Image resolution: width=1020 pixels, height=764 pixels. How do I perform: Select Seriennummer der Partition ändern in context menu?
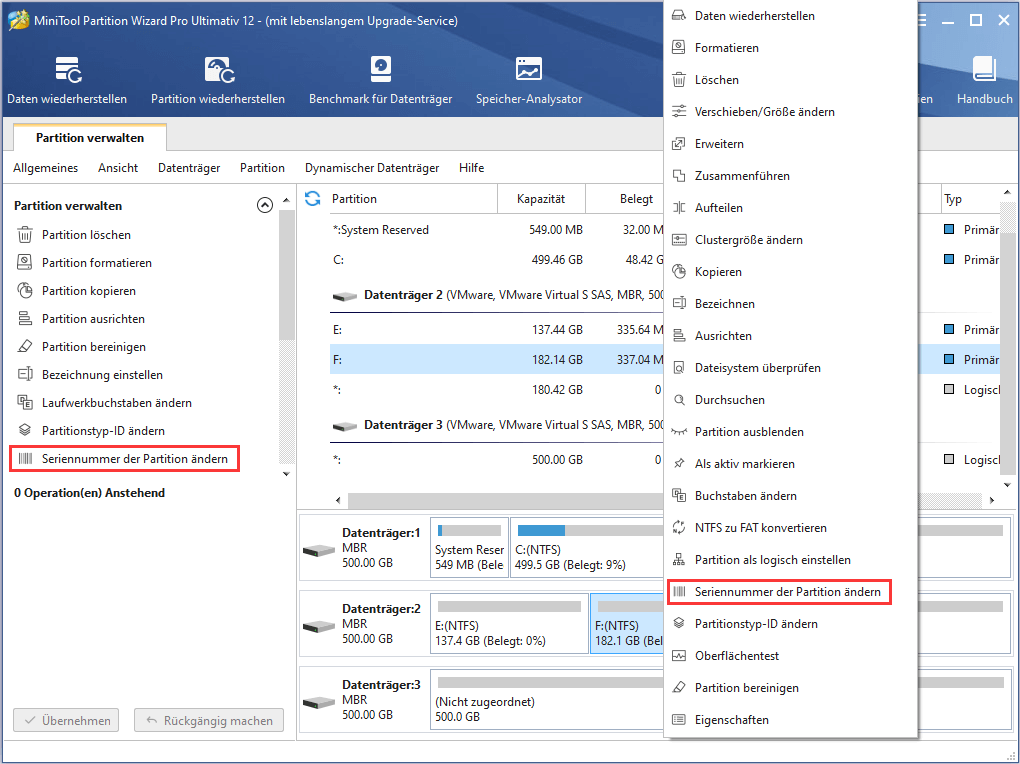[787, 592]
